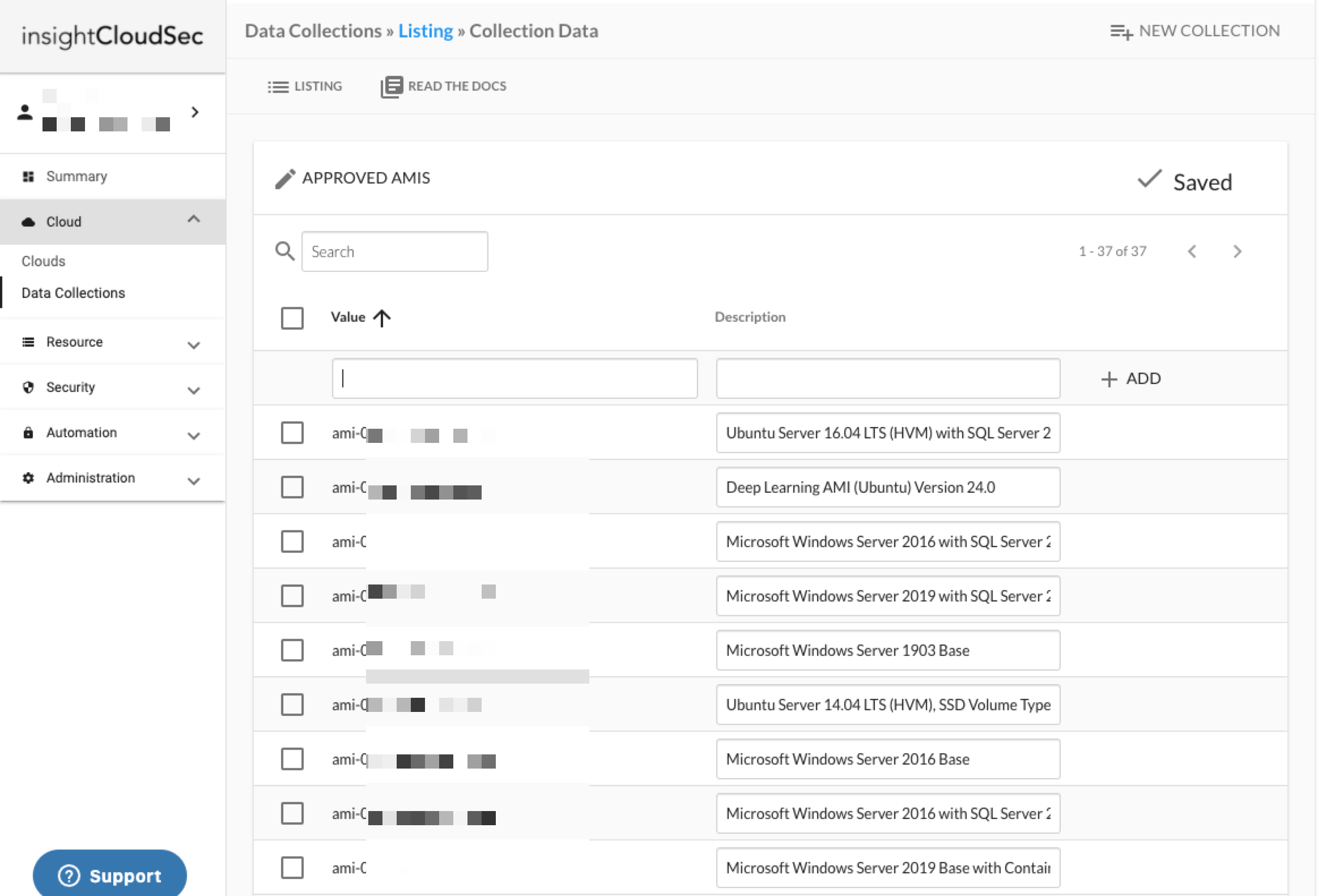Expand the Administration menu section
Image resolution: width=1318 pixels, height=896 pixels.
click(x=193, y=481)
